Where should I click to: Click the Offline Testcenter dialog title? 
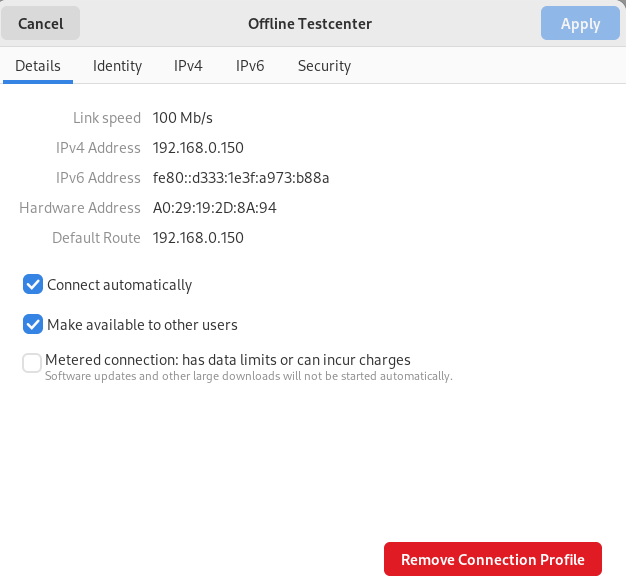tap(312, 23)
